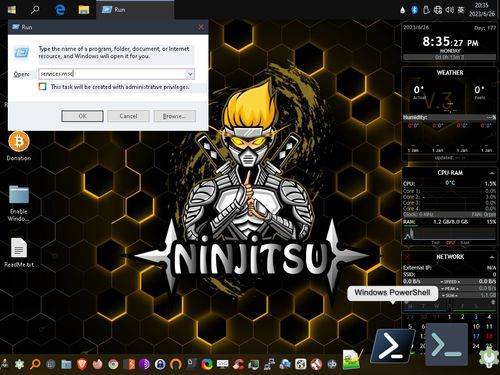Open Windows PowerShell from the dock
The width and height of the screenshot is (500, 375).
coord(393,345)
